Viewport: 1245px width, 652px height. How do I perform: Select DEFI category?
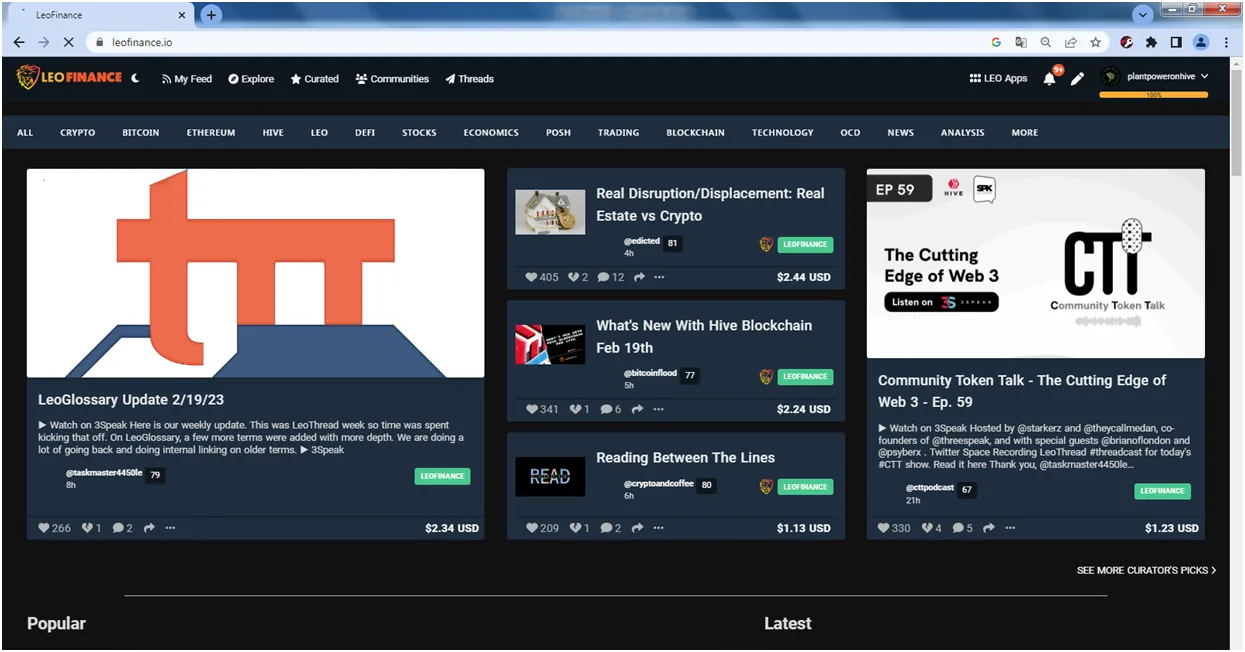point(365,132)
